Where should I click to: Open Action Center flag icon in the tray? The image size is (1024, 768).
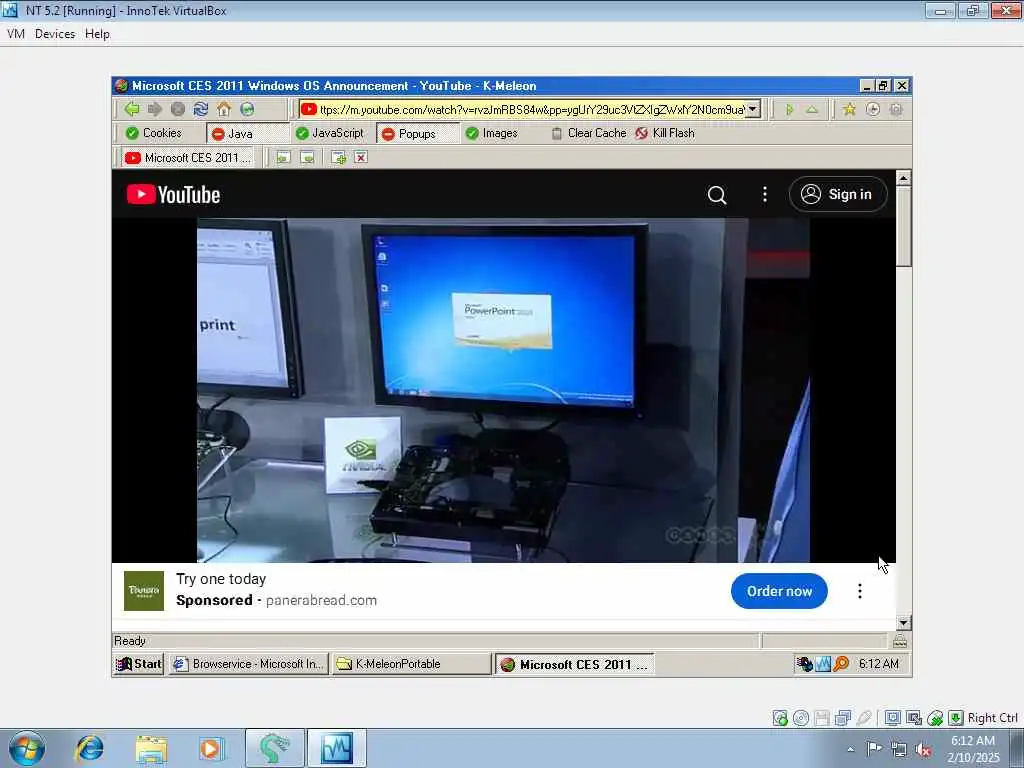pos(874,748)
